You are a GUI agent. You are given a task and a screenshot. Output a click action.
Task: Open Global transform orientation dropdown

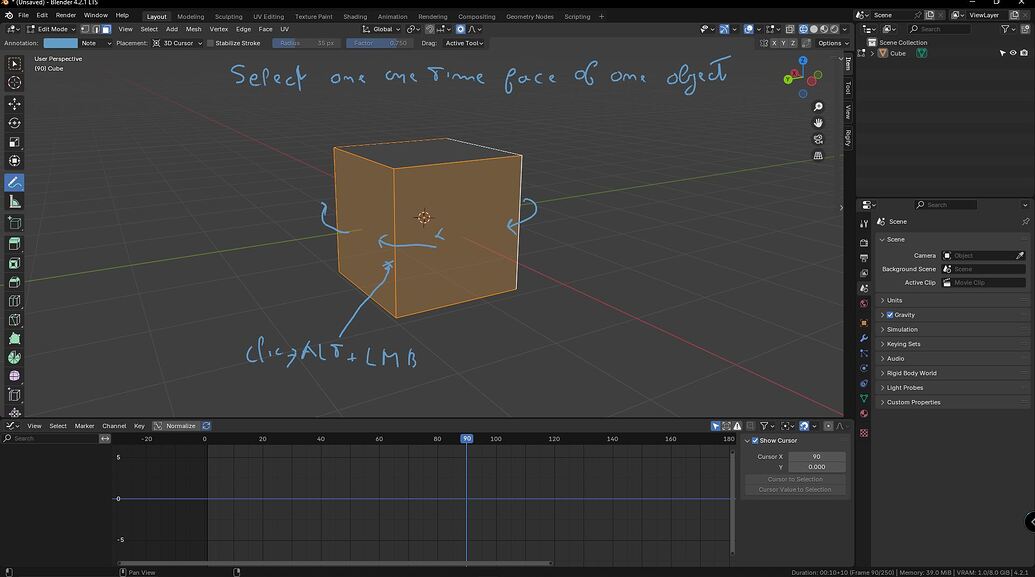[382, 29]
